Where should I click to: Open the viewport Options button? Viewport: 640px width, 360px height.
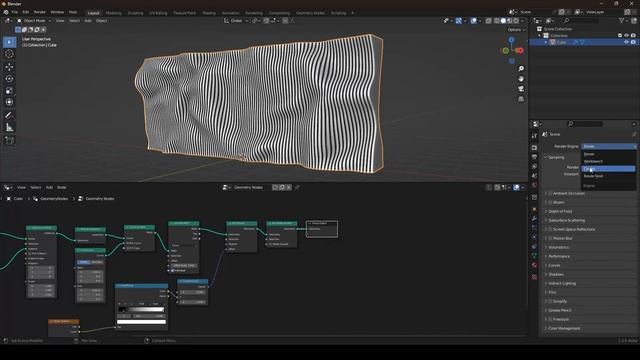pos(516,30)
